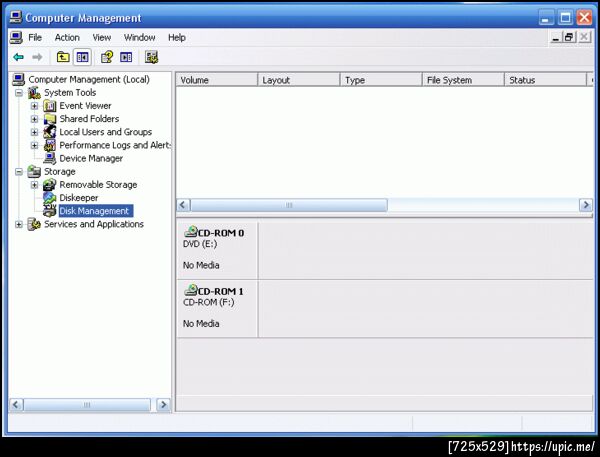The height and width of the screenshot is (457, 600).
Task: Click the Up one level folder icon
Action: [x=63, y=57]
